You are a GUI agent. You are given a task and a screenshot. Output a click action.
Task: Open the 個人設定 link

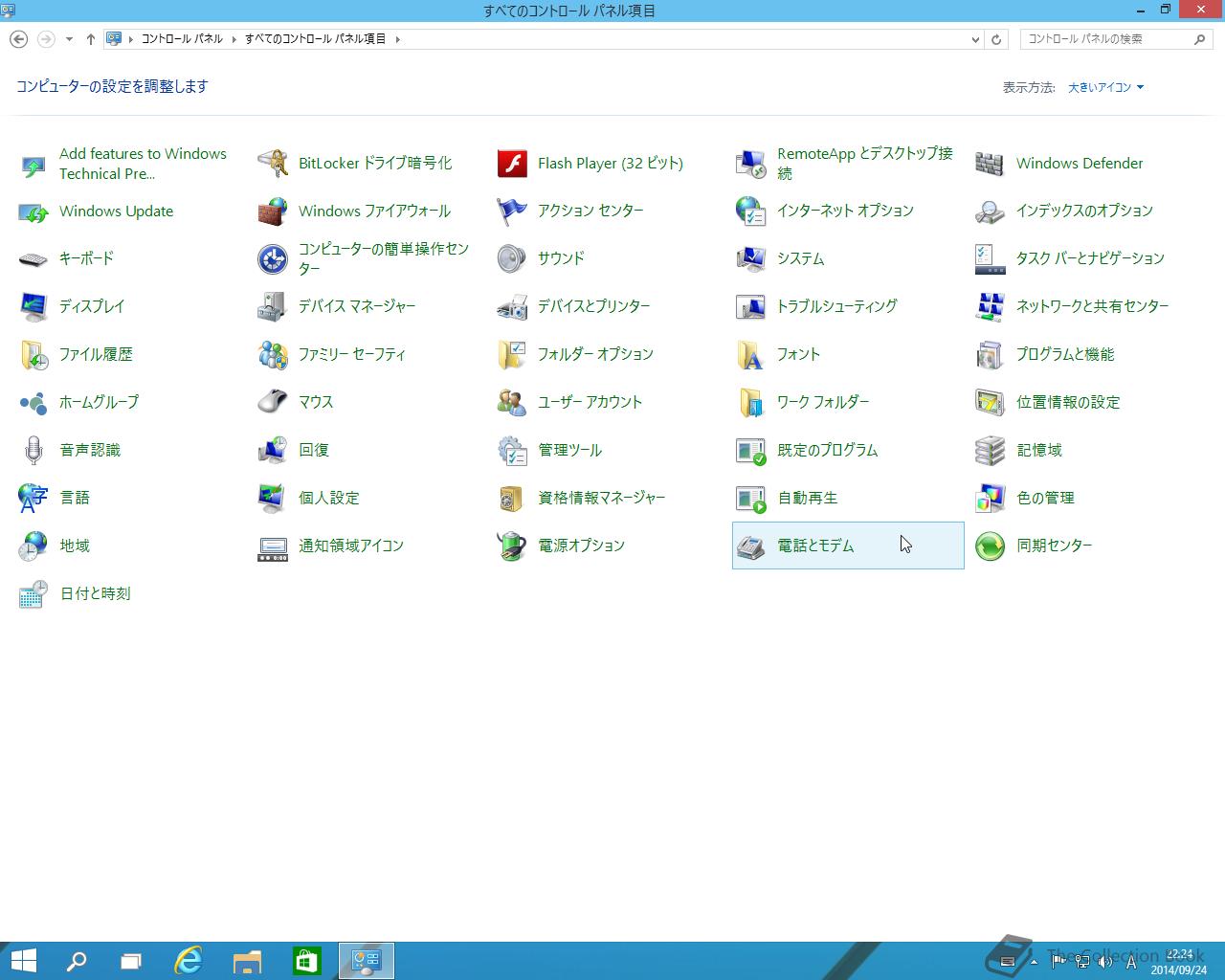tap(328, 498)
